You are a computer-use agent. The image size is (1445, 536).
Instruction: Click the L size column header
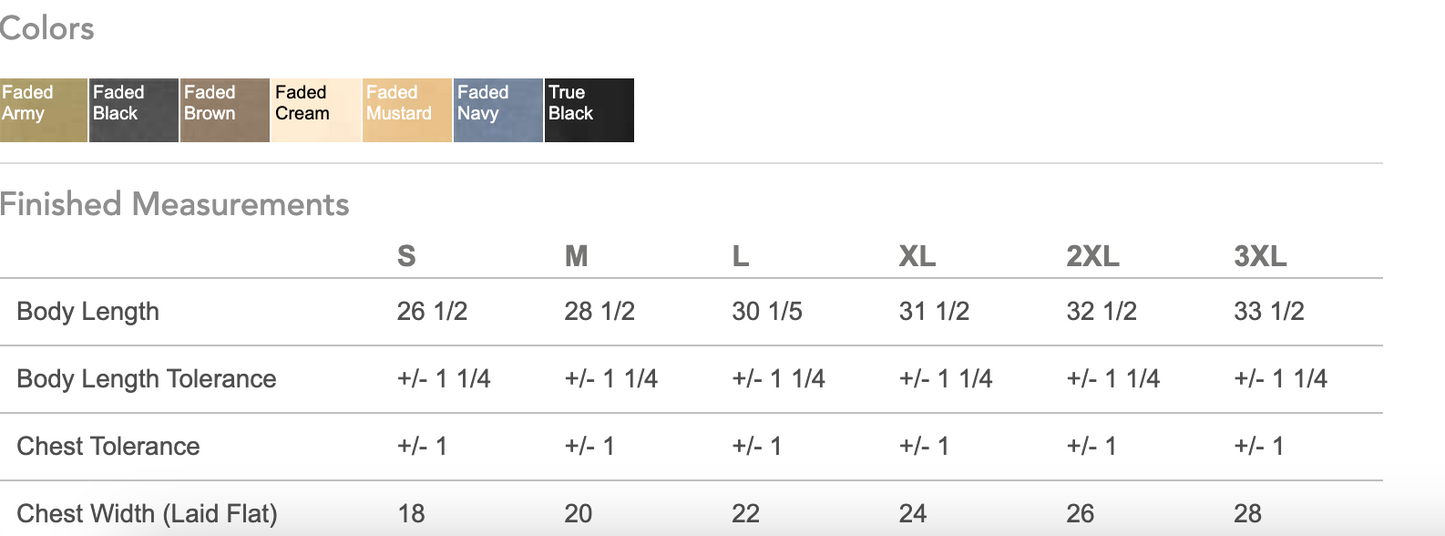[740, 256]
